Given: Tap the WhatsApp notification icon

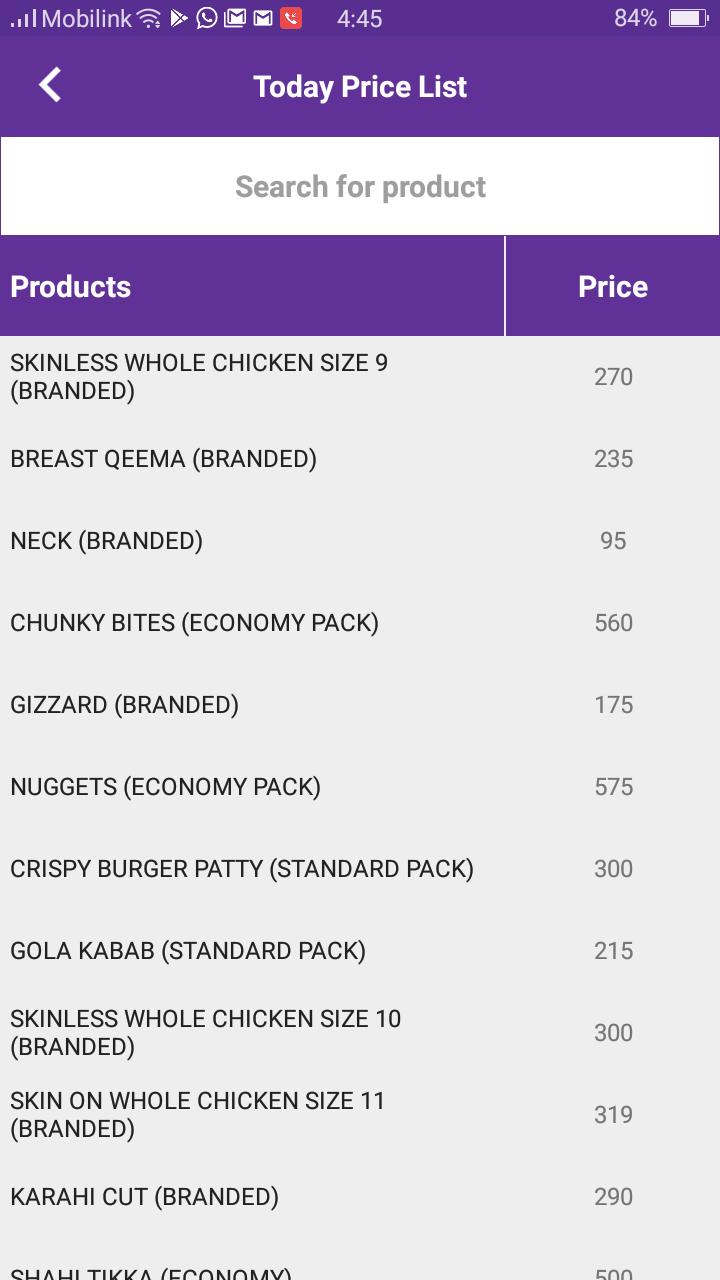Looking at the screenshot, I should pos(207,18).
